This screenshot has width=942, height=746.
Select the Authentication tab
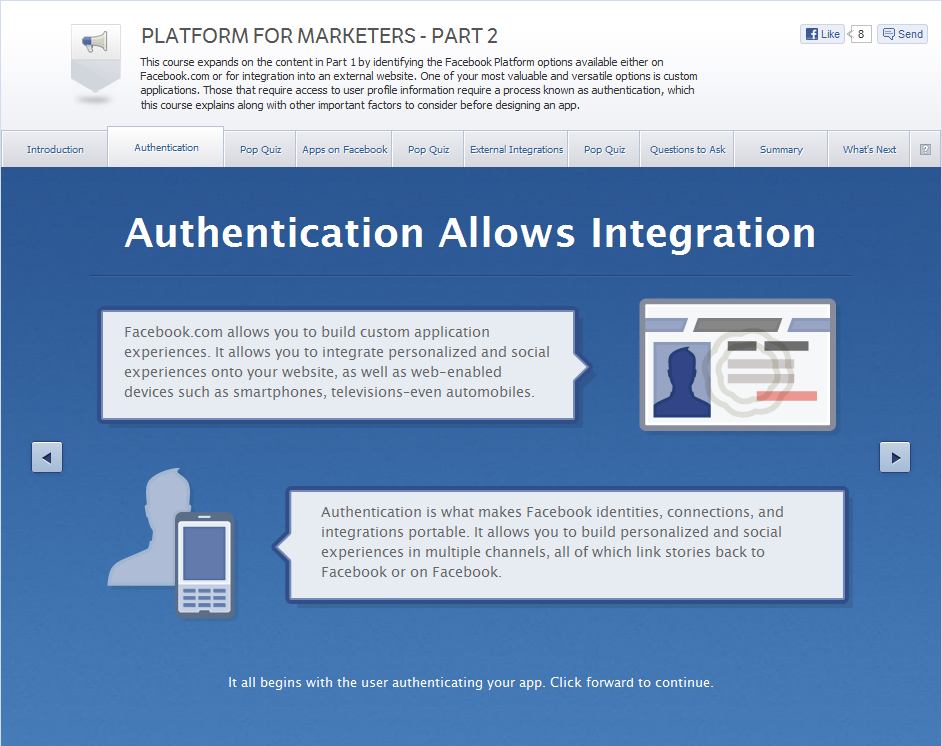coord(166,147)
